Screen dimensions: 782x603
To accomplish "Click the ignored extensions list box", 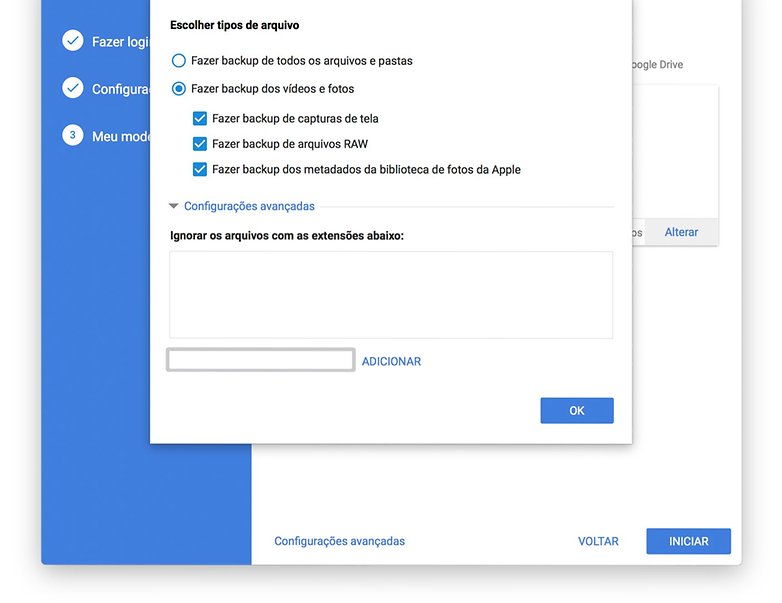I will point(391,295).
